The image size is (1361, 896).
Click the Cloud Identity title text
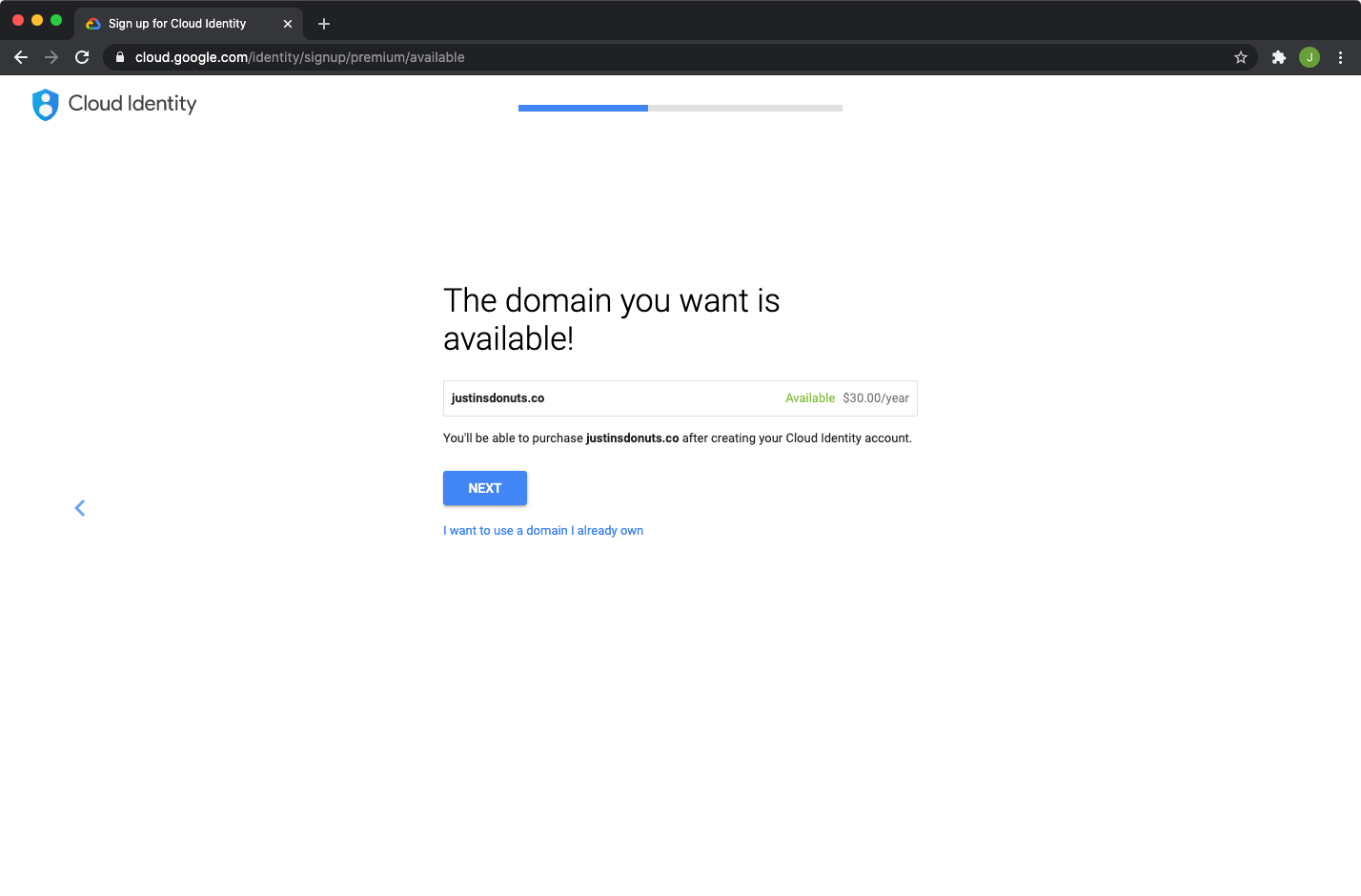(132, 104)
